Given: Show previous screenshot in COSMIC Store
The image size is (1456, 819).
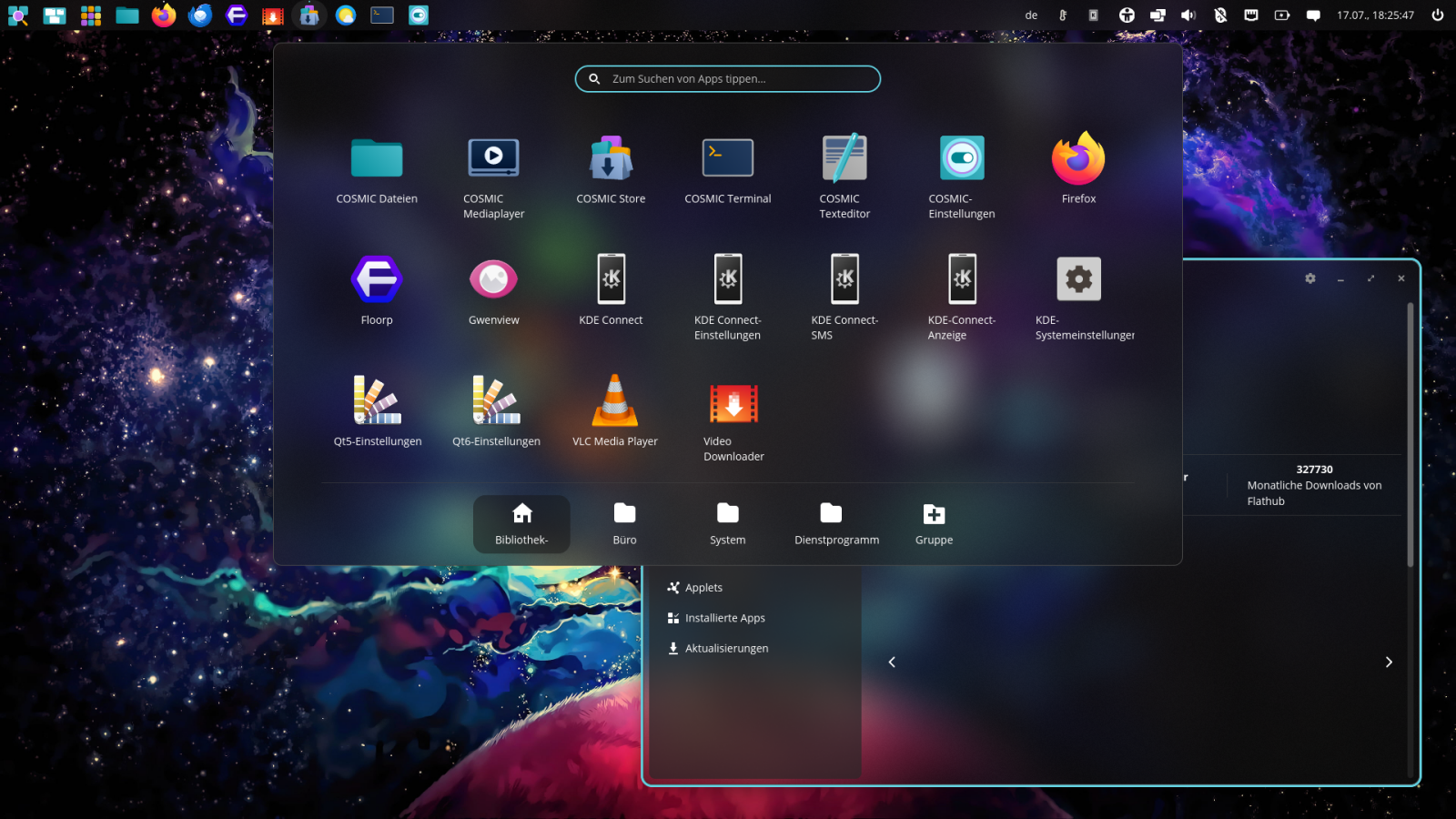Looking at the screenshot, I should [x=892, y=662].
